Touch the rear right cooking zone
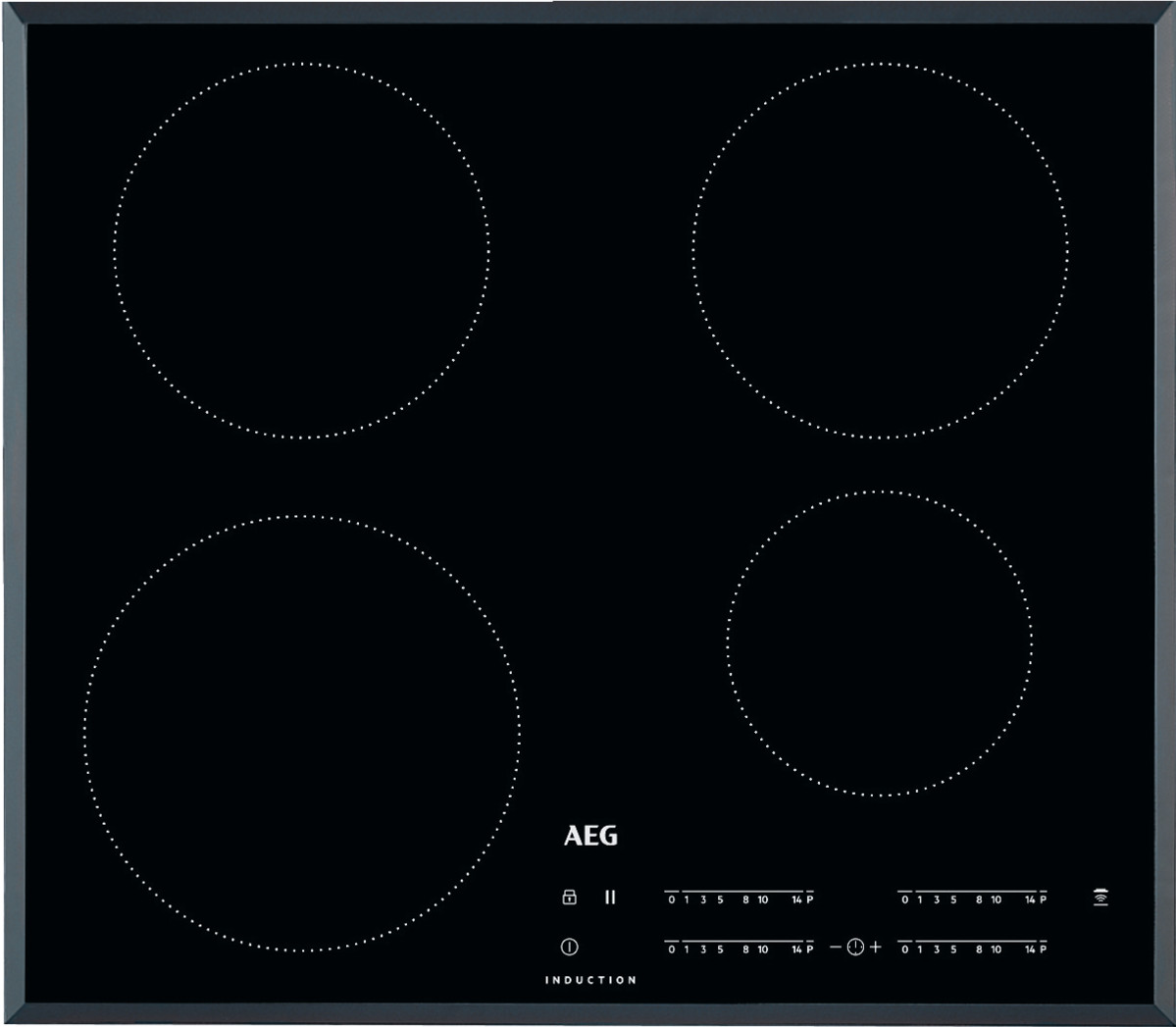The image size is (1176, 1027). pos(880,250)
